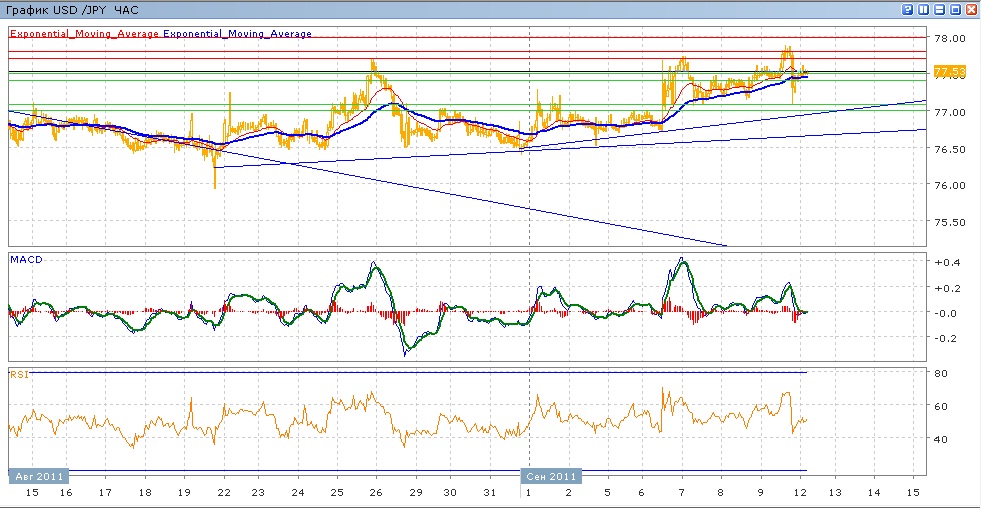The image size is (982, 508).
Task: Click the Сен 2011 month marker
Action: point(550,476)
